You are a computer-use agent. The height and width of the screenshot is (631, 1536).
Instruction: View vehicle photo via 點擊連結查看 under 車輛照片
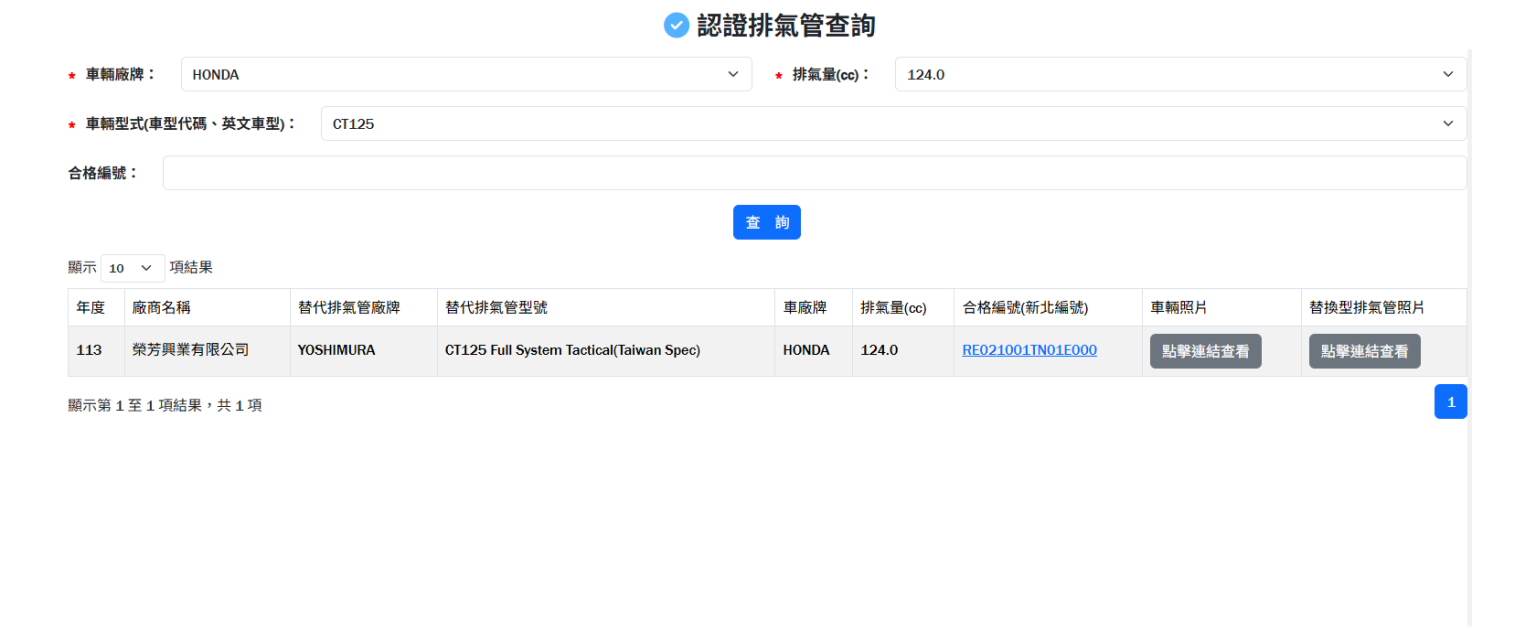tap(1205, 352)
